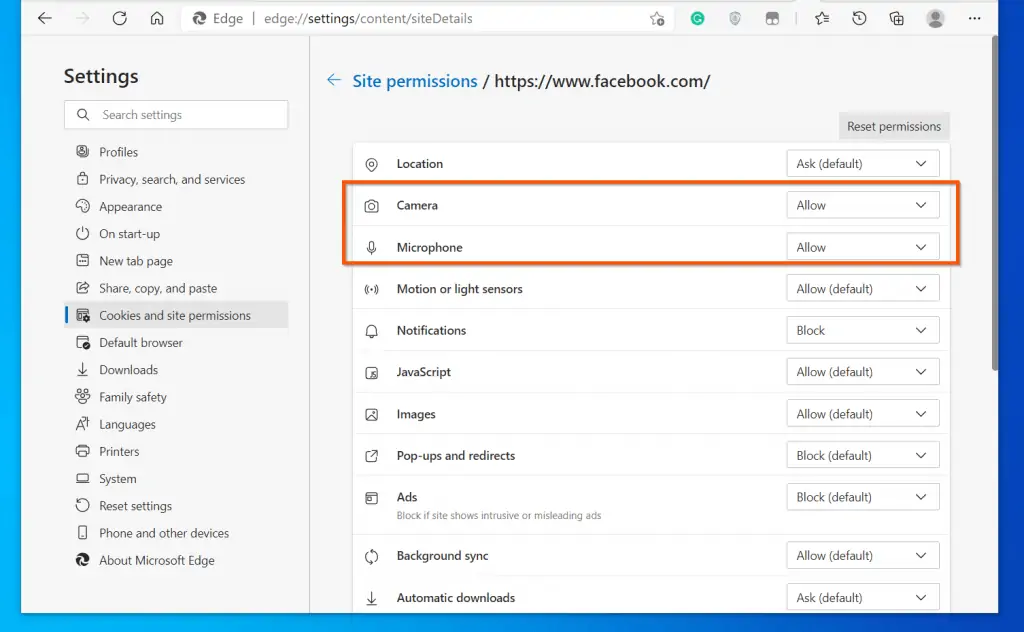This screenshot has height=632, width=1024.
Task: Expand the Microphone permission dropdown
Action: [x=863, y=247]
